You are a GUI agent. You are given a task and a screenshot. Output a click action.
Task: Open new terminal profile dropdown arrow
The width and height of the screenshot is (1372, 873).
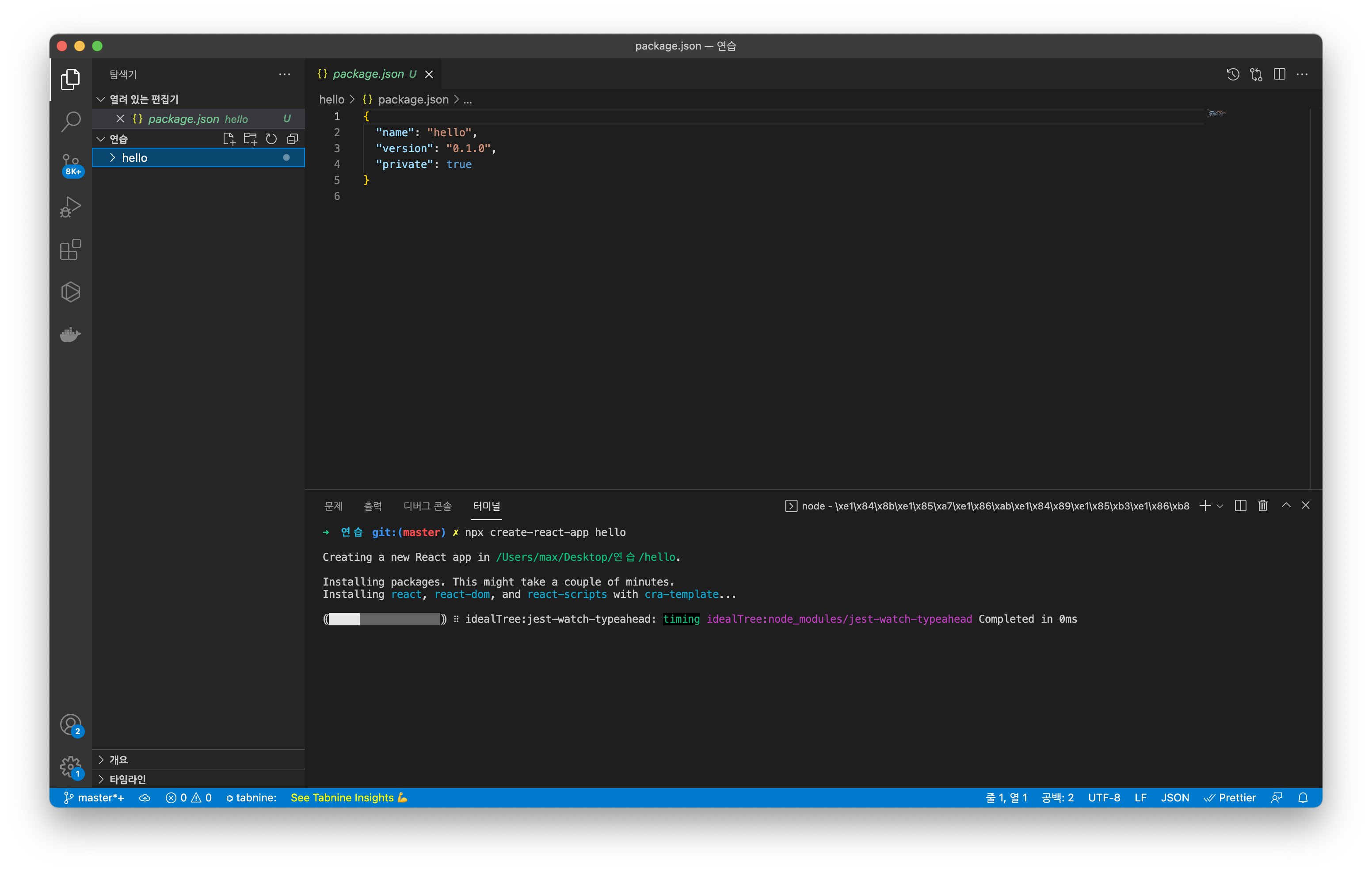click(1220, 506)
